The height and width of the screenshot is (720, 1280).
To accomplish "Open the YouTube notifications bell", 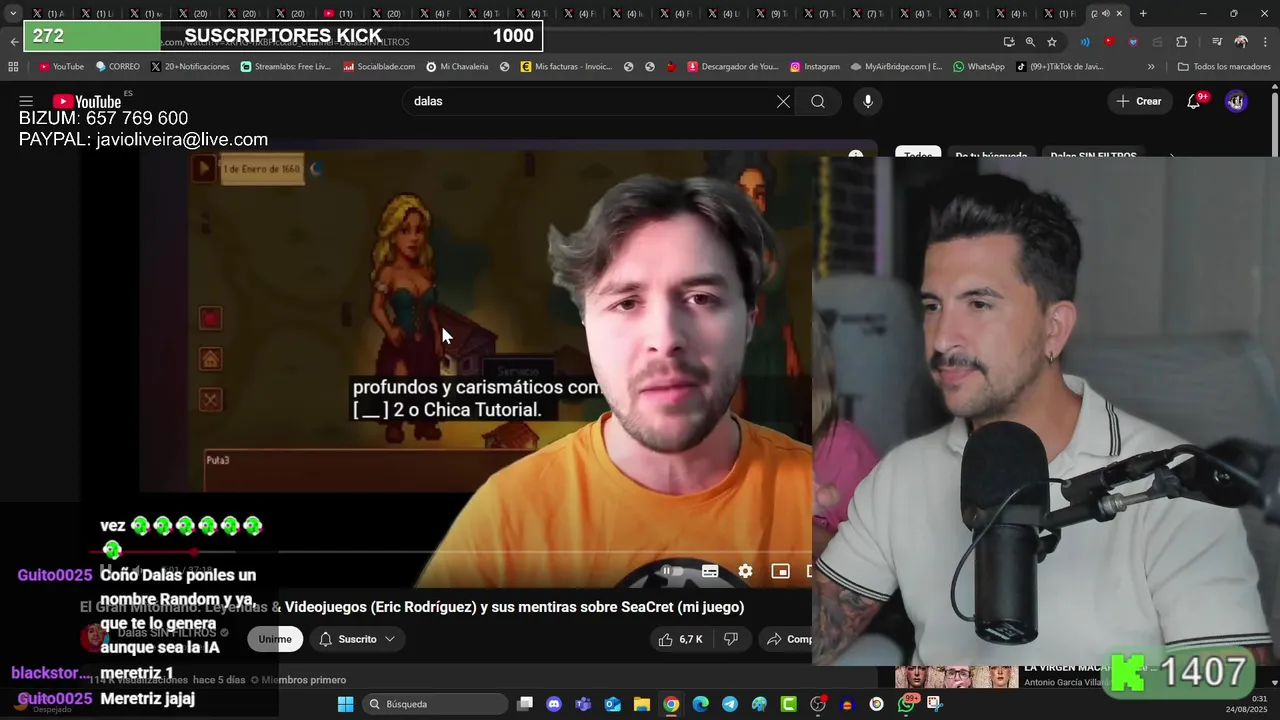I will 1193,101.
